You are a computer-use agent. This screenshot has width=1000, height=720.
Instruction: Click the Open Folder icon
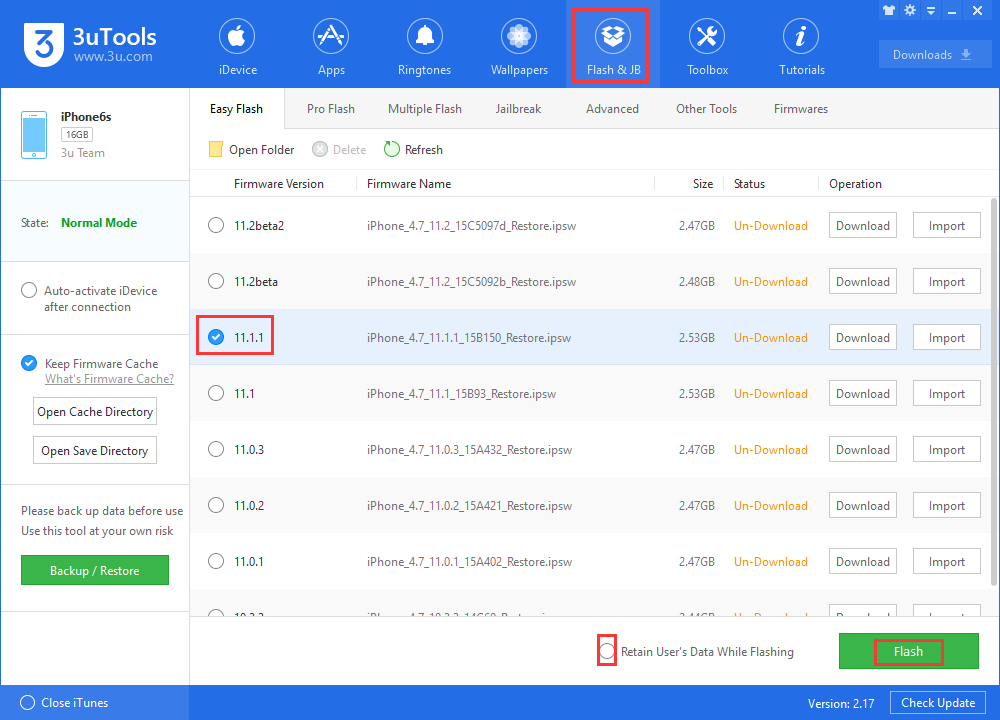(216, 149)
